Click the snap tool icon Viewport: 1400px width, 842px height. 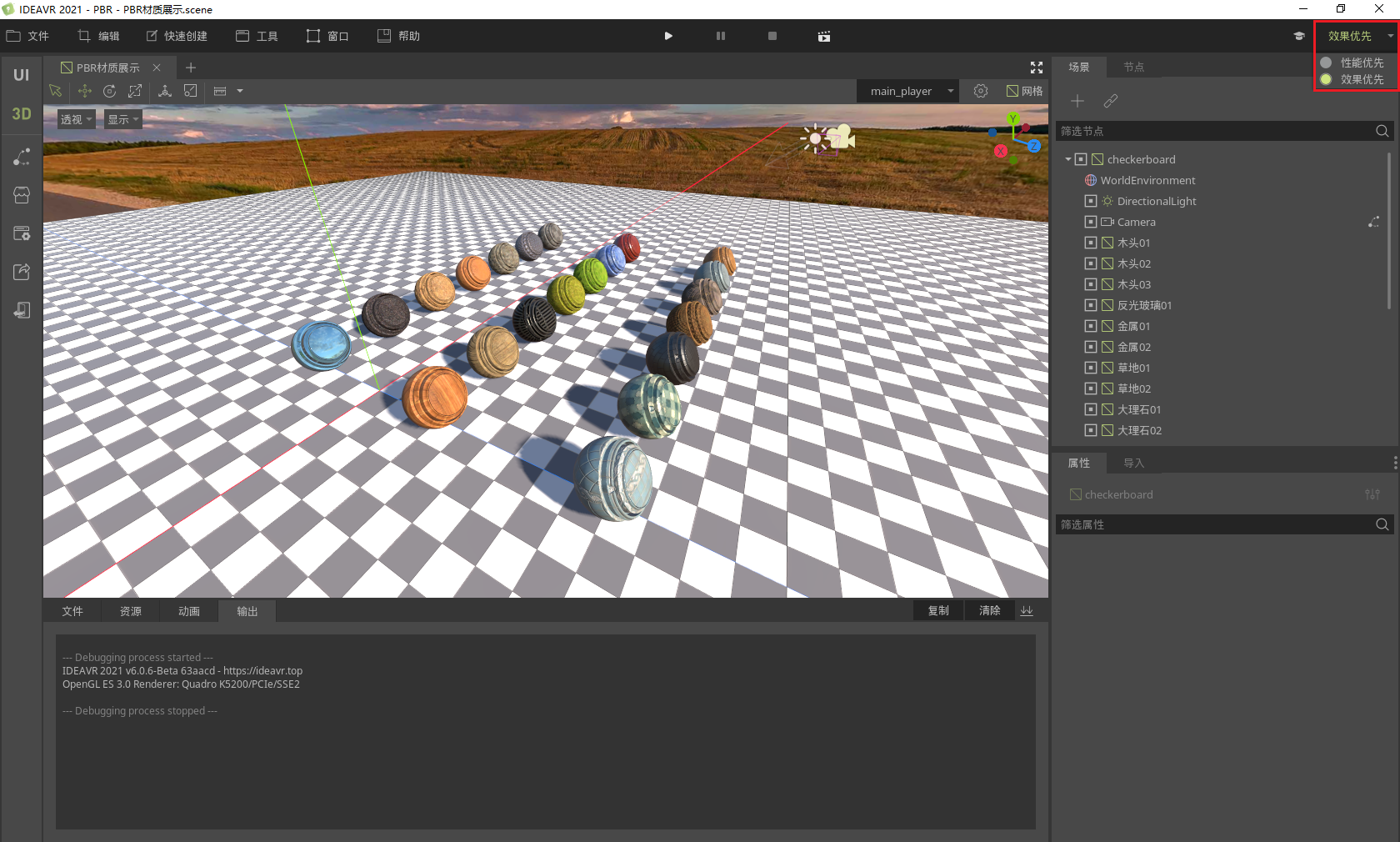(x=191, y=91)
